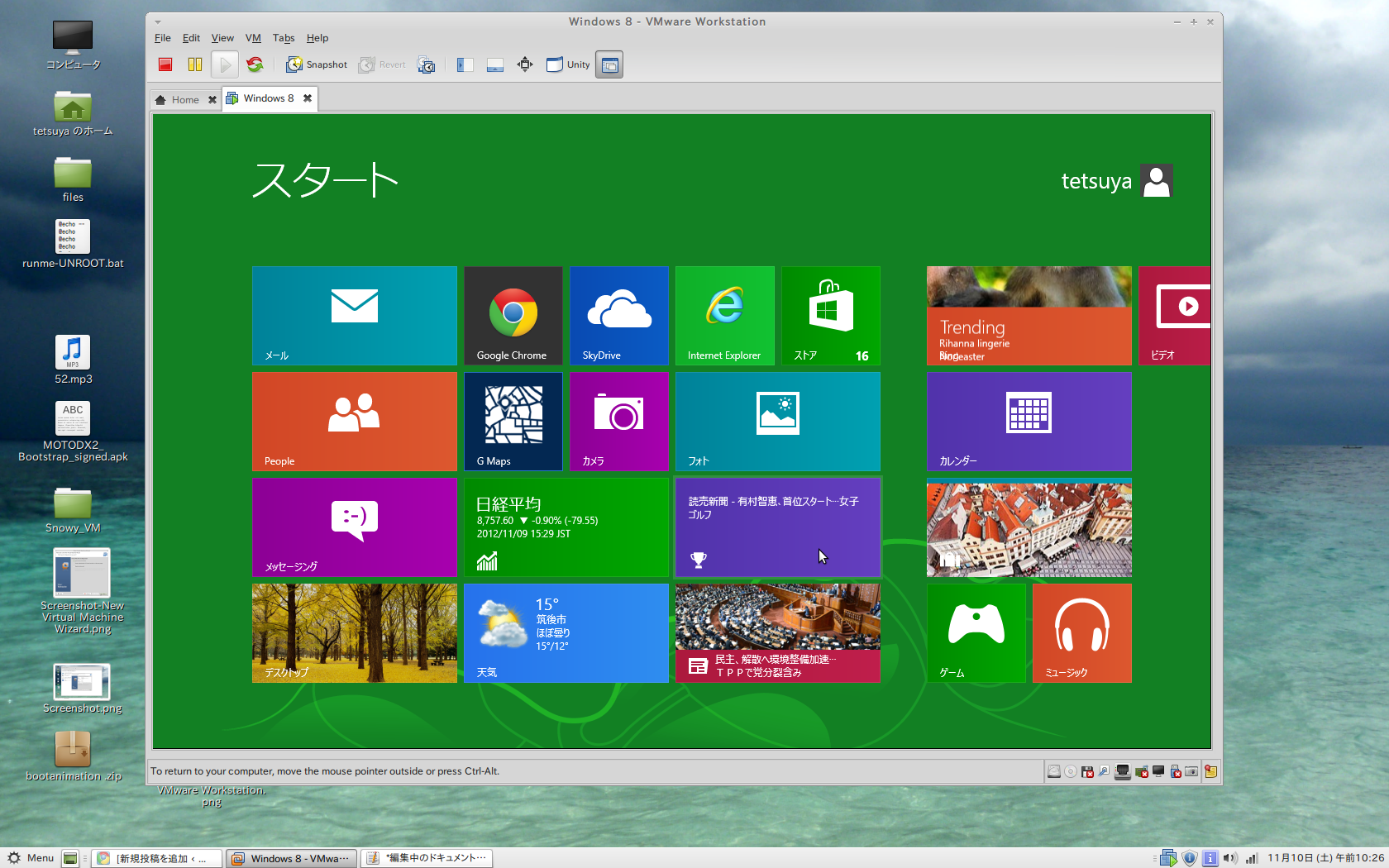Open the カメラ camera tile

[619, 422]
